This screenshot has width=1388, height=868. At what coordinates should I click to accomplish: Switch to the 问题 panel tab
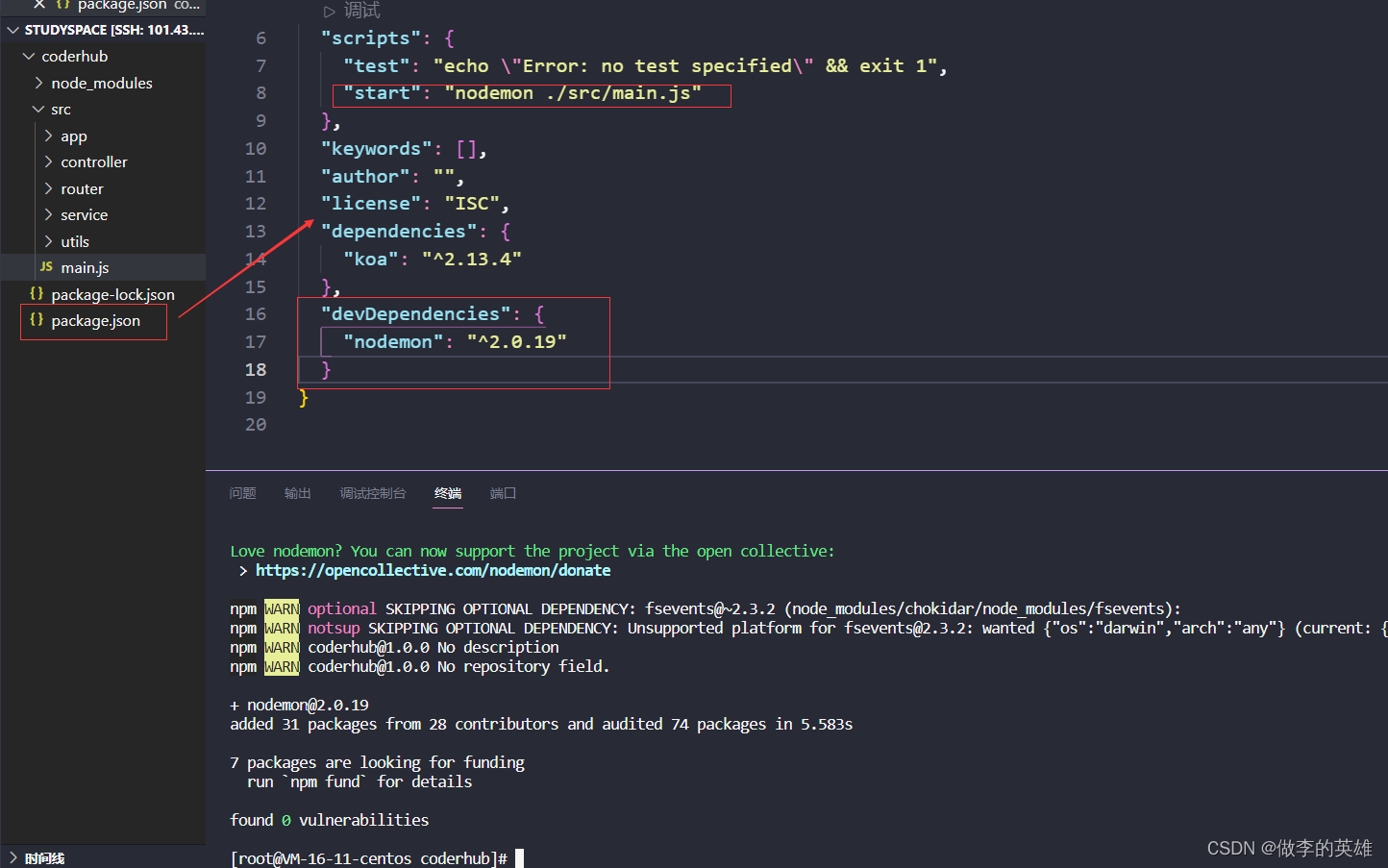(243, 493)
